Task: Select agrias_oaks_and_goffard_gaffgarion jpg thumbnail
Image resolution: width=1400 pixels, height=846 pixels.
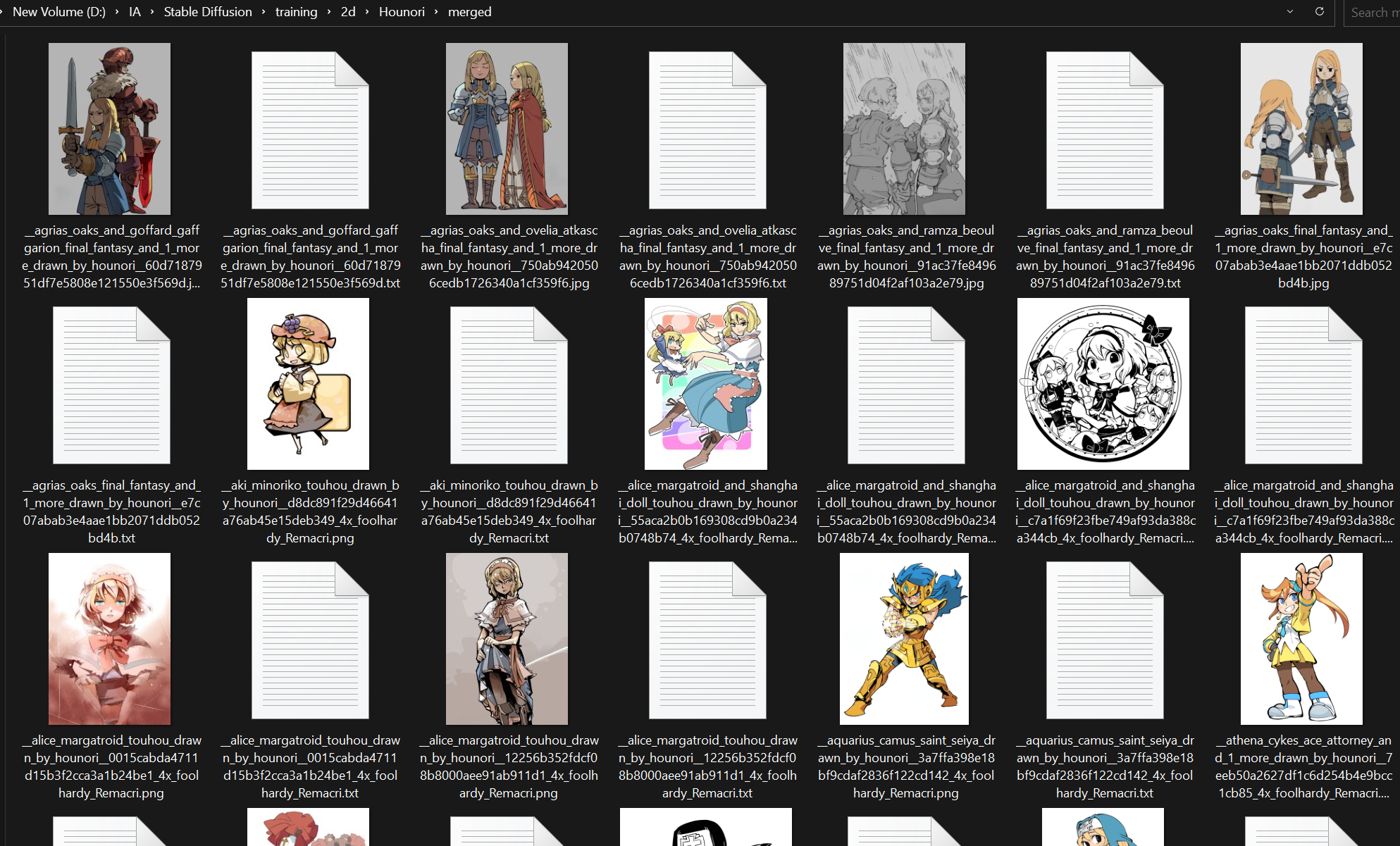Action: (x=109, y=129)
